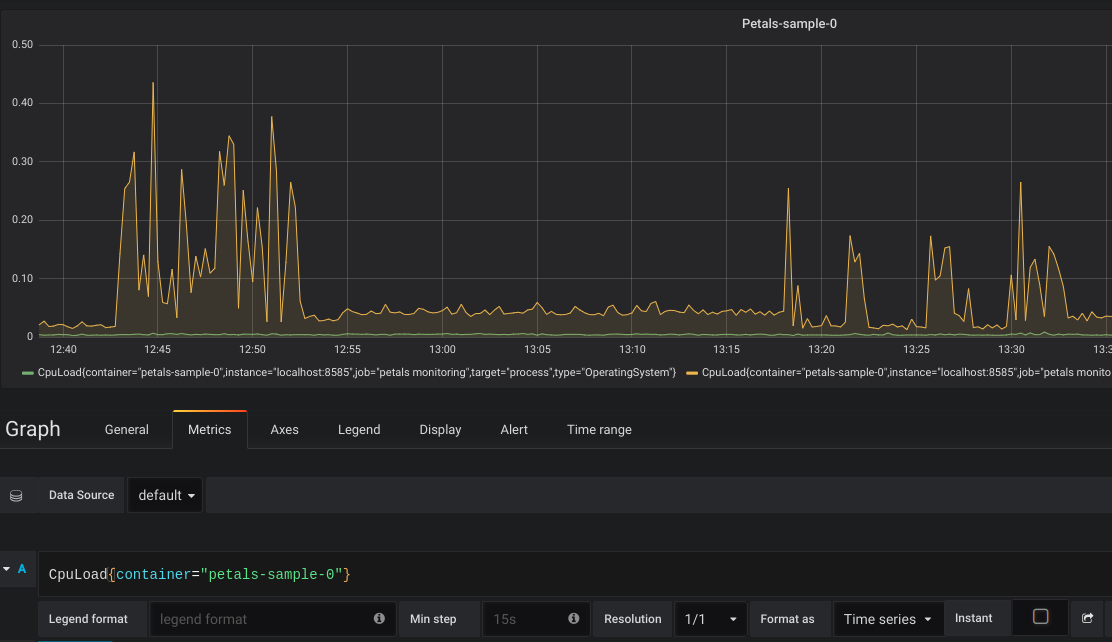The image size is (1112, 642).
Task: Click the Petals-sample-0 panel title
Action: pos(789,23)
